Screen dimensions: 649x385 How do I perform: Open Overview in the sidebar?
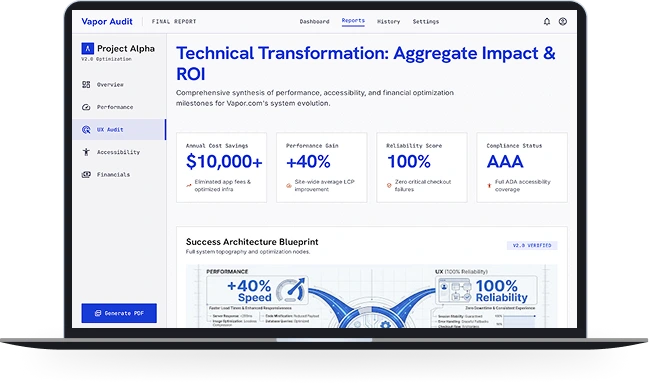pyautogui.click(x=119, y=84)
